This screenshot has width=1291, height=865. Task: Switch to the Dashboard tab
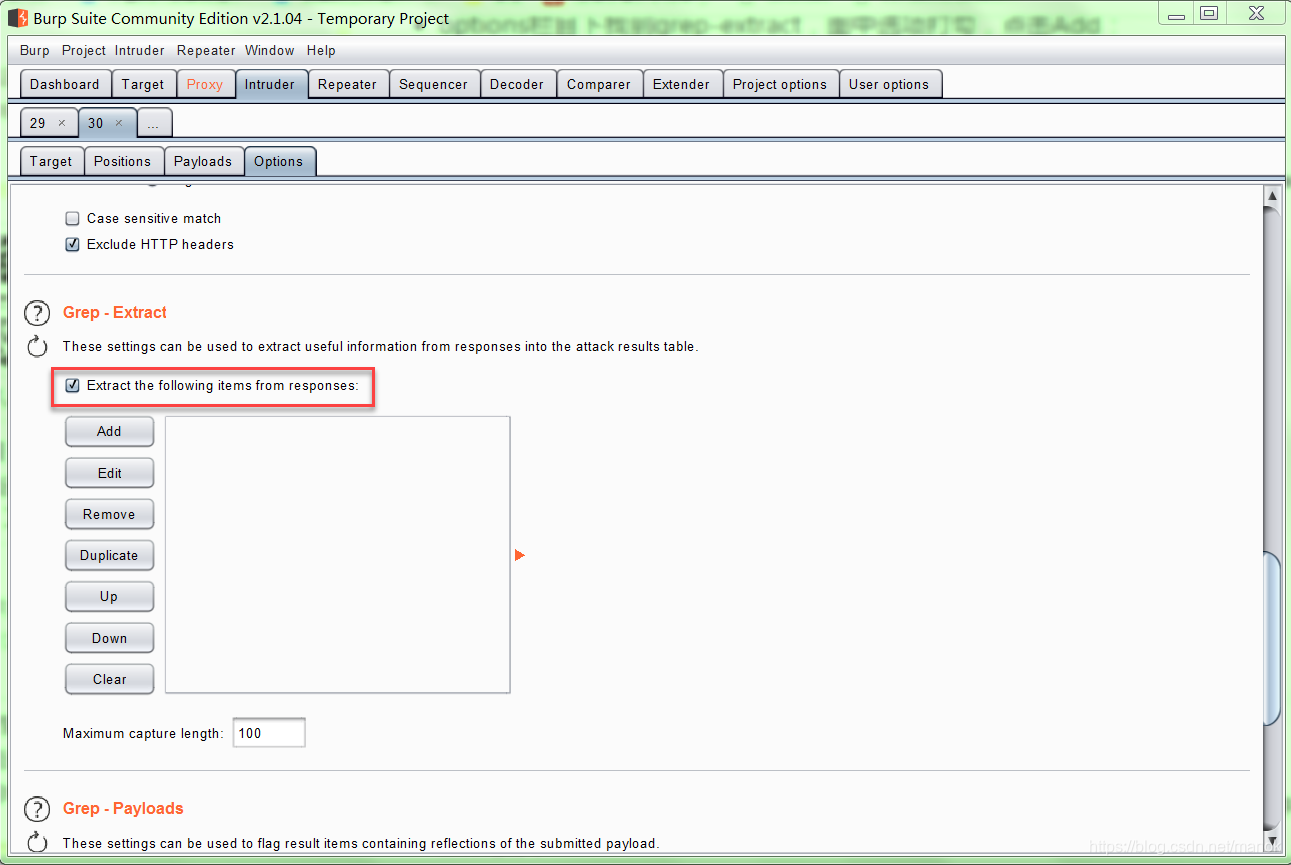point(65,84)
